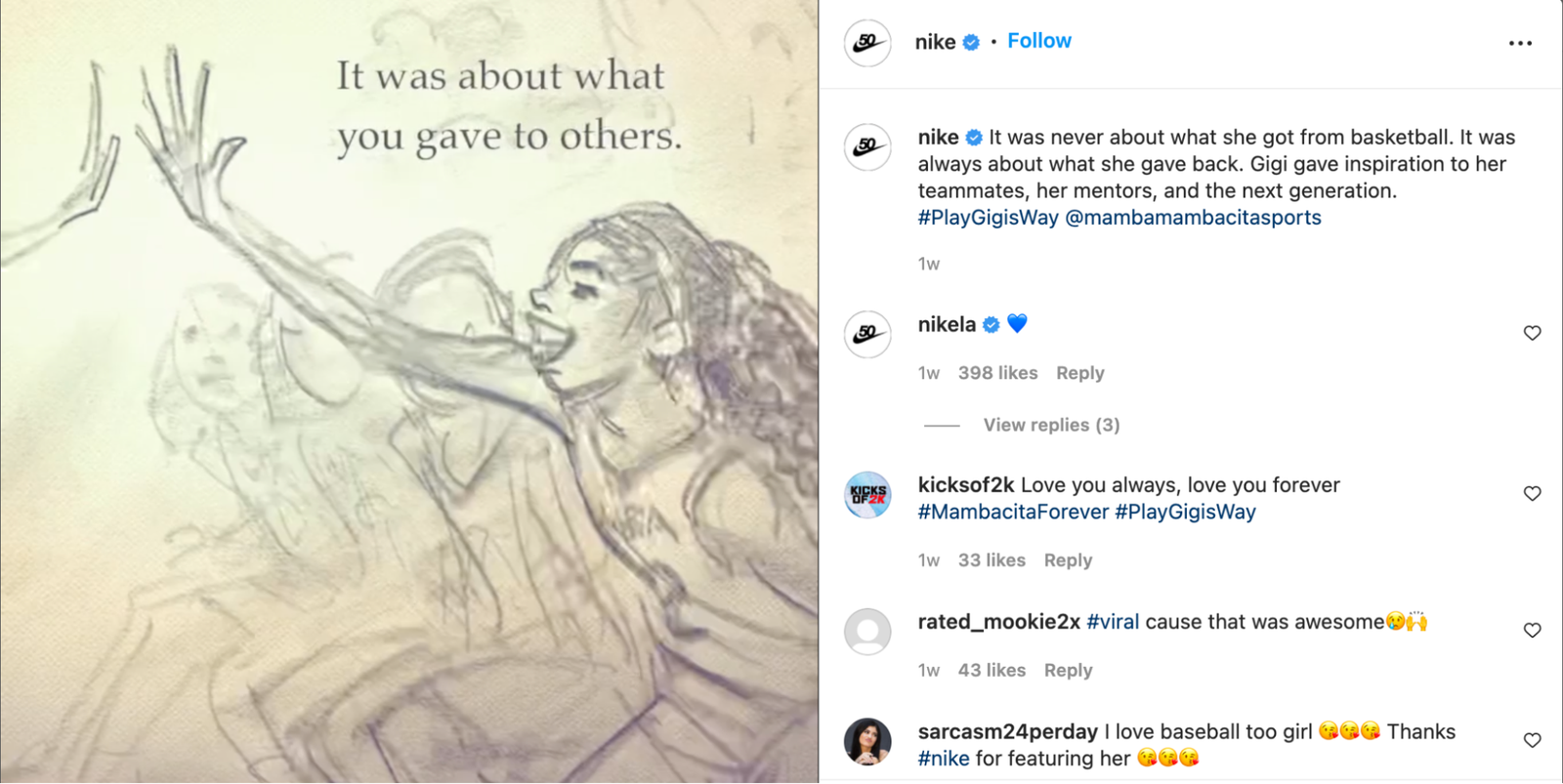The height and width of the screenshot is (784, 1563).
Task: Like sarcasm24perday's comment with heart
Action: [1532, 740]
